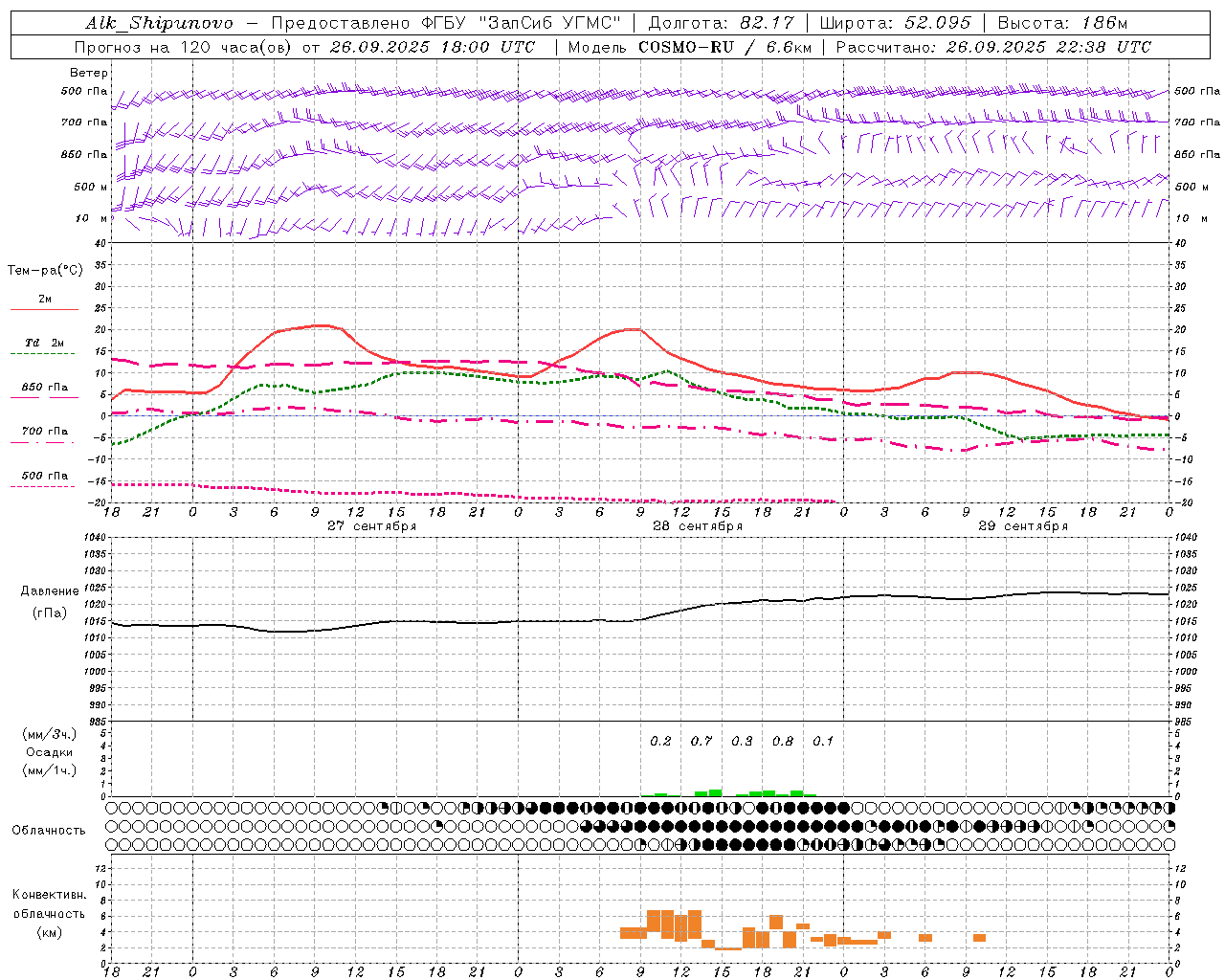Click the Td 2м dew point legend entry
Screen dimensions: 1225x980
point(44,343)
